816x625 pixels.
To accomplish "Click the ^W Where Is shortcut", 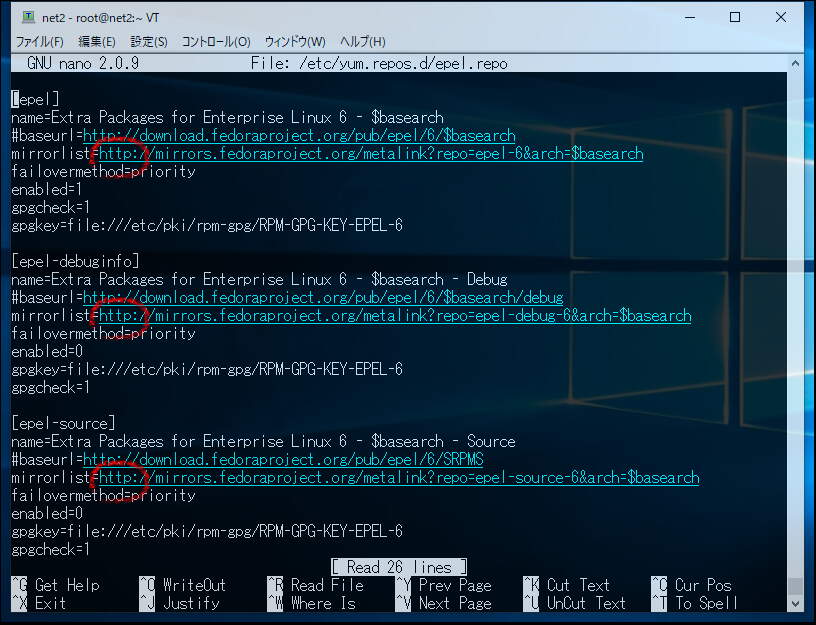I will tap(311, 603).
